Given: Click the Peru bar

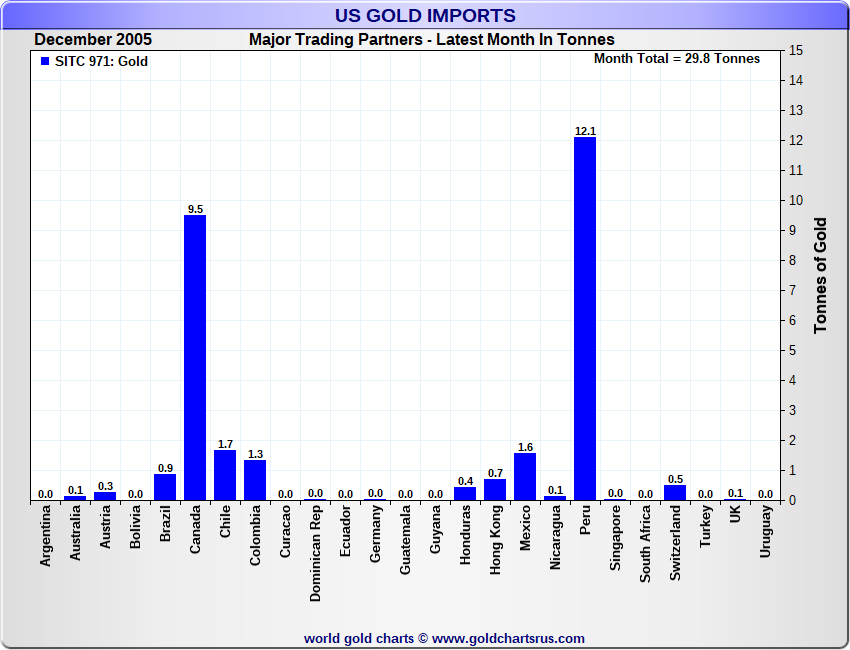Looking at the screenshot, I should pos(585,319).
